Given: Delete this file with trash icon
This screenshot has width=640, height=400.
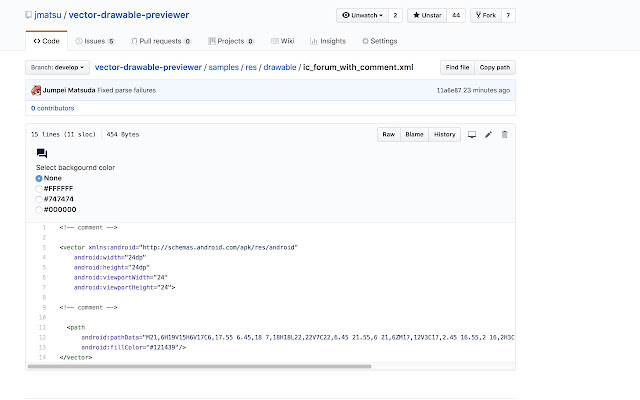Looking at the screenshot, I should pyautogui.click(x=504, y=135).
